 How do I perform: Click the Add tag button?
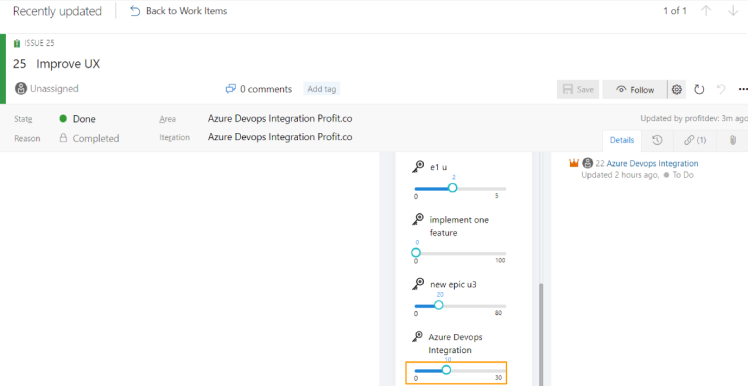(322, 89)
